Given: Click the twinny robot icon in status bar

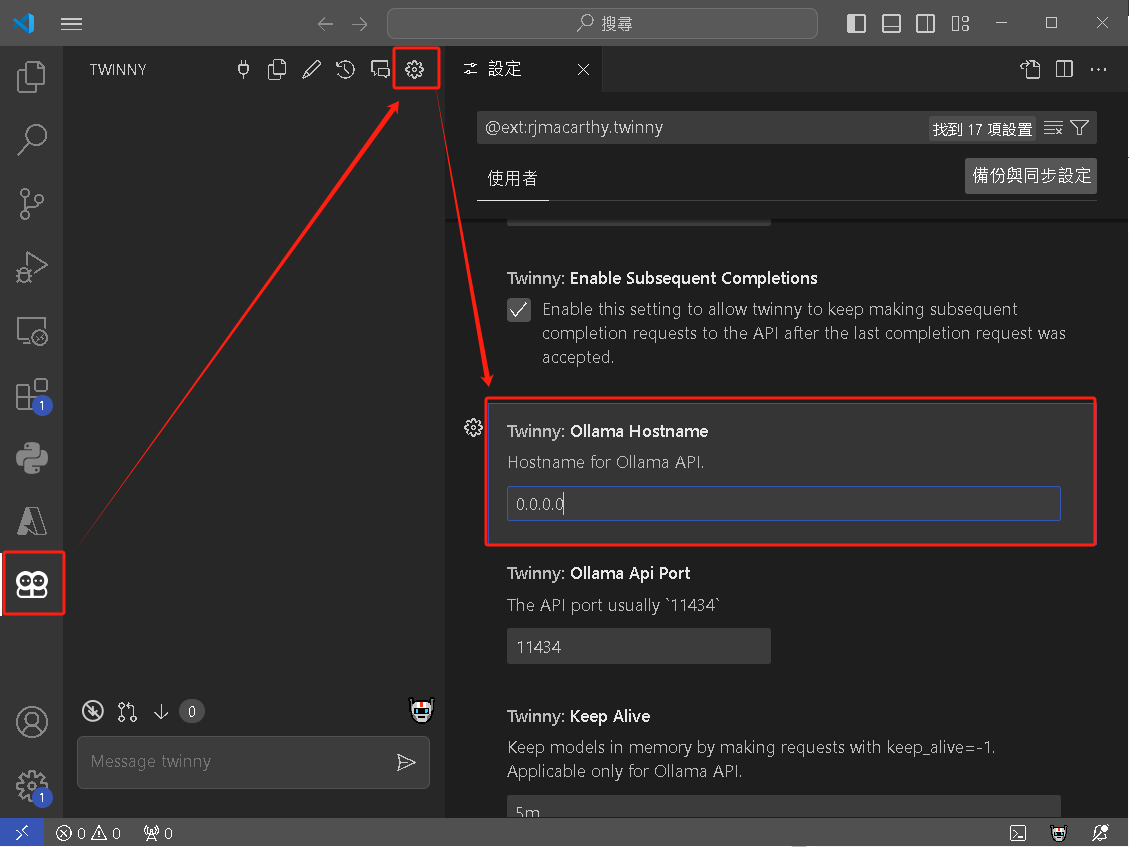Looking at the screenshot, I should click(x=1058, y=833).
